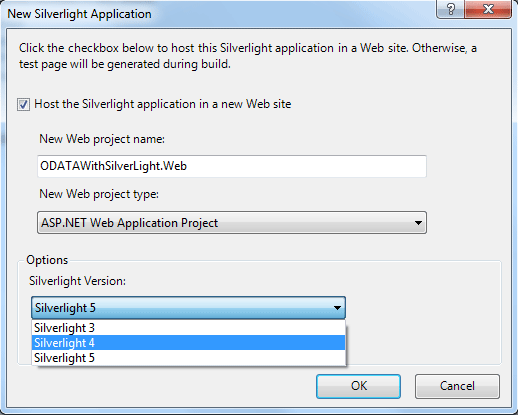Click the instruction text about hosting in a Web site
518x415 pixels.
pos(248,56)
